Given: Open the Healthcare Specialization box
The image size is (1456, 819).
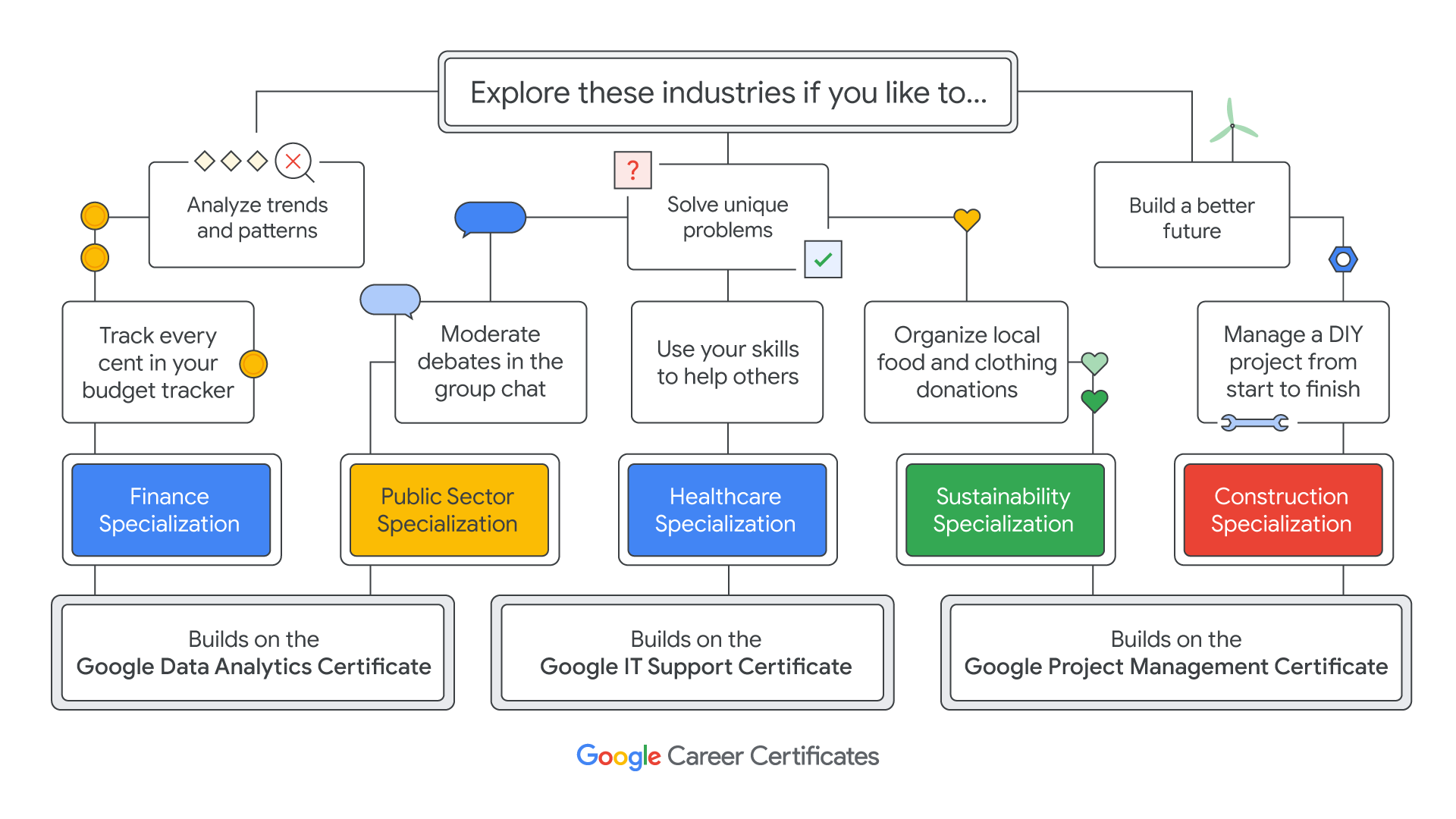Looking at the screenshot, I should pos(726,510).
